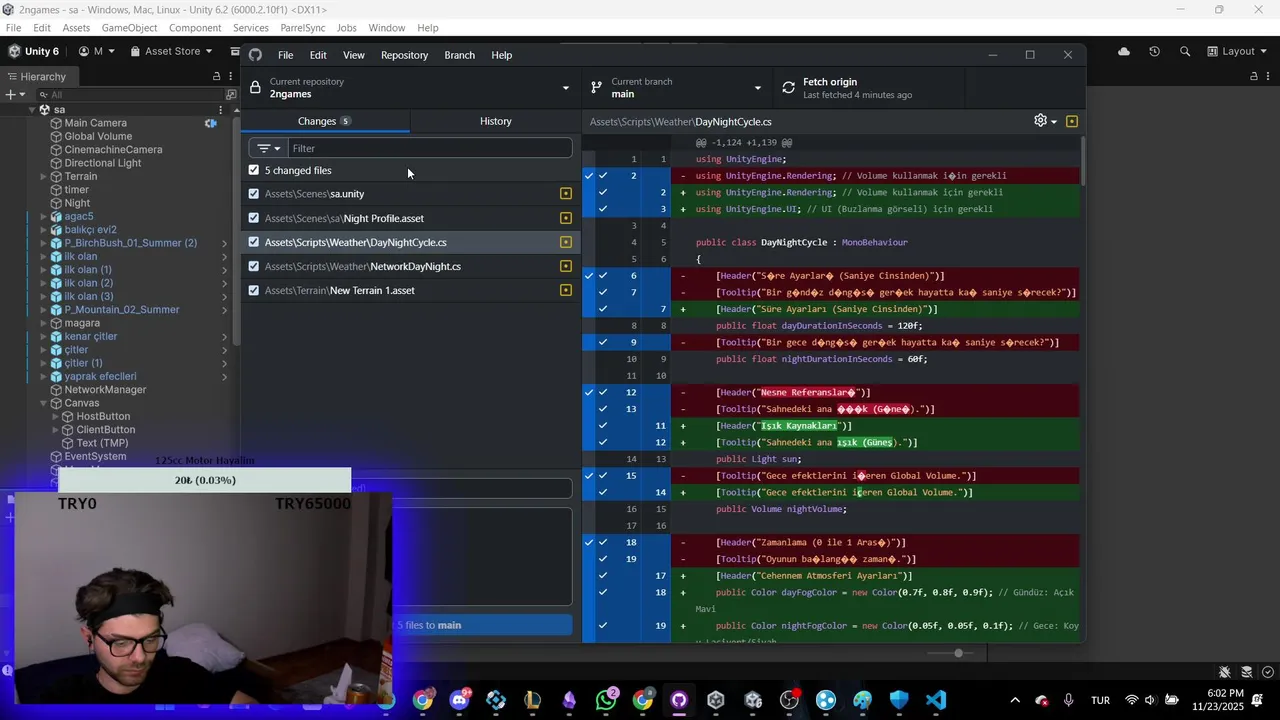Open Unity search magnifier icon
Viewport: 1280px width, 720px height.
point(1185,51)
